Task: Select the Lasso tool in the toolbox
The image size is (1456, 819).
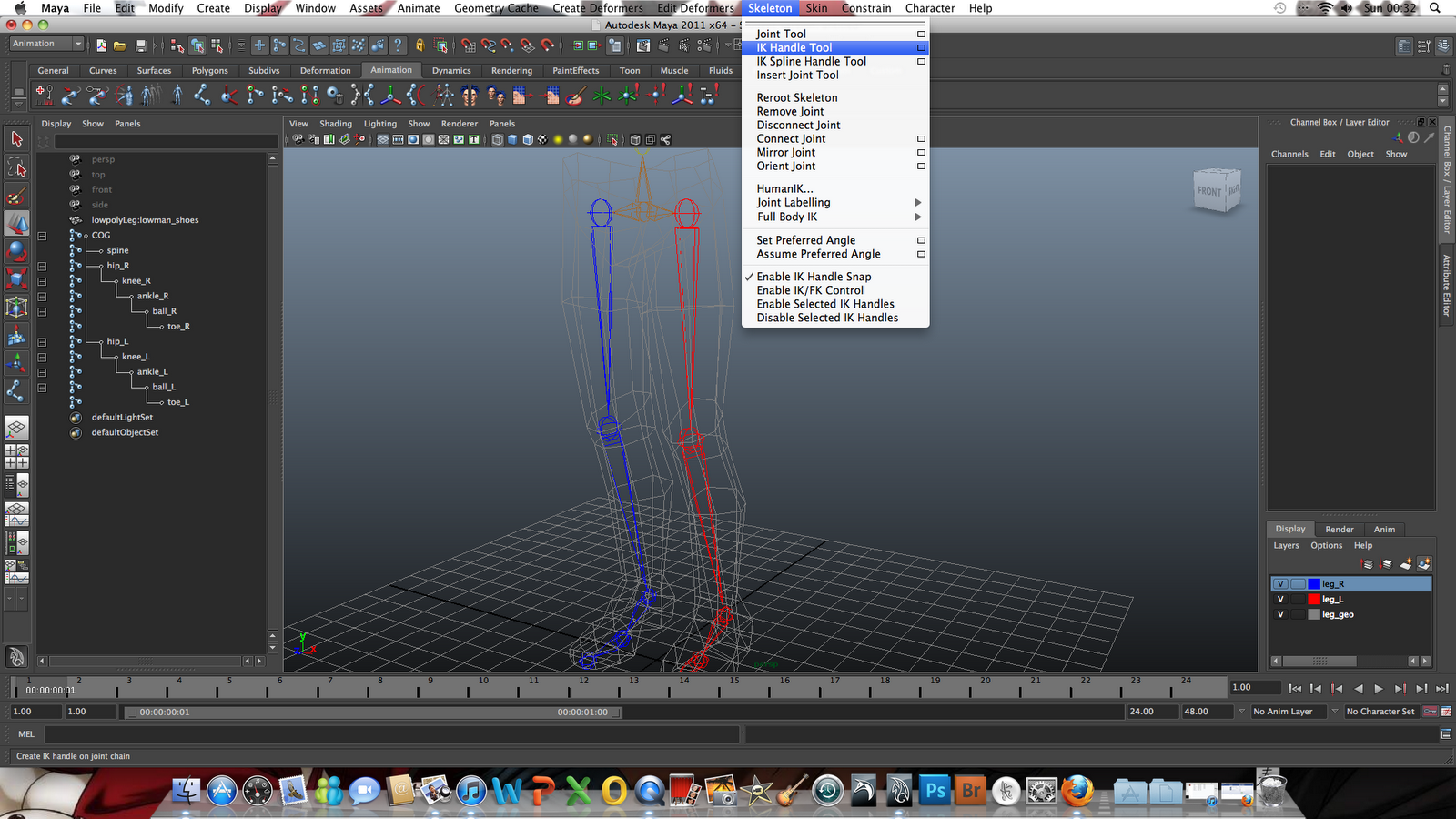Action: (x=15, y=166)
